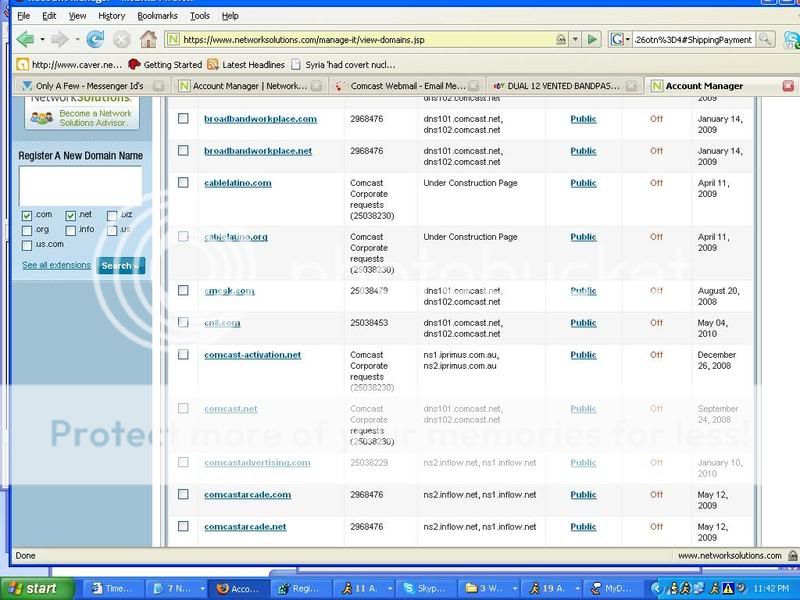Open Syria 'had covert nucl... bookmark
Viewport: 800px width, 600px height.
point(343,65)
